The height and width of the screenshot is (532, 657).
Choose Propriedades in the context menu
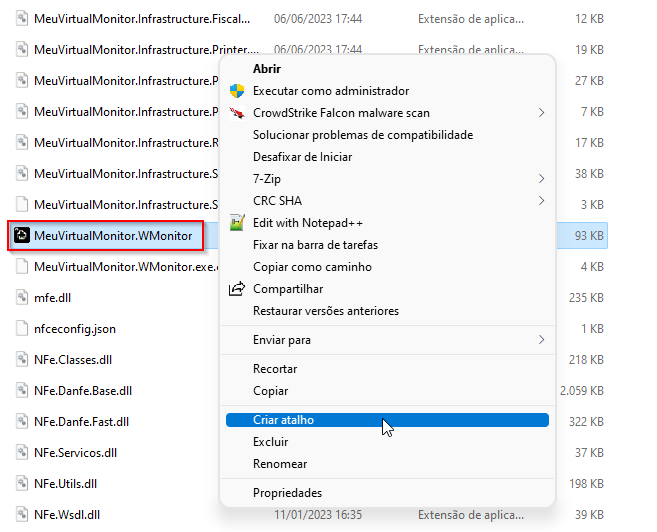tap(287, 493)
